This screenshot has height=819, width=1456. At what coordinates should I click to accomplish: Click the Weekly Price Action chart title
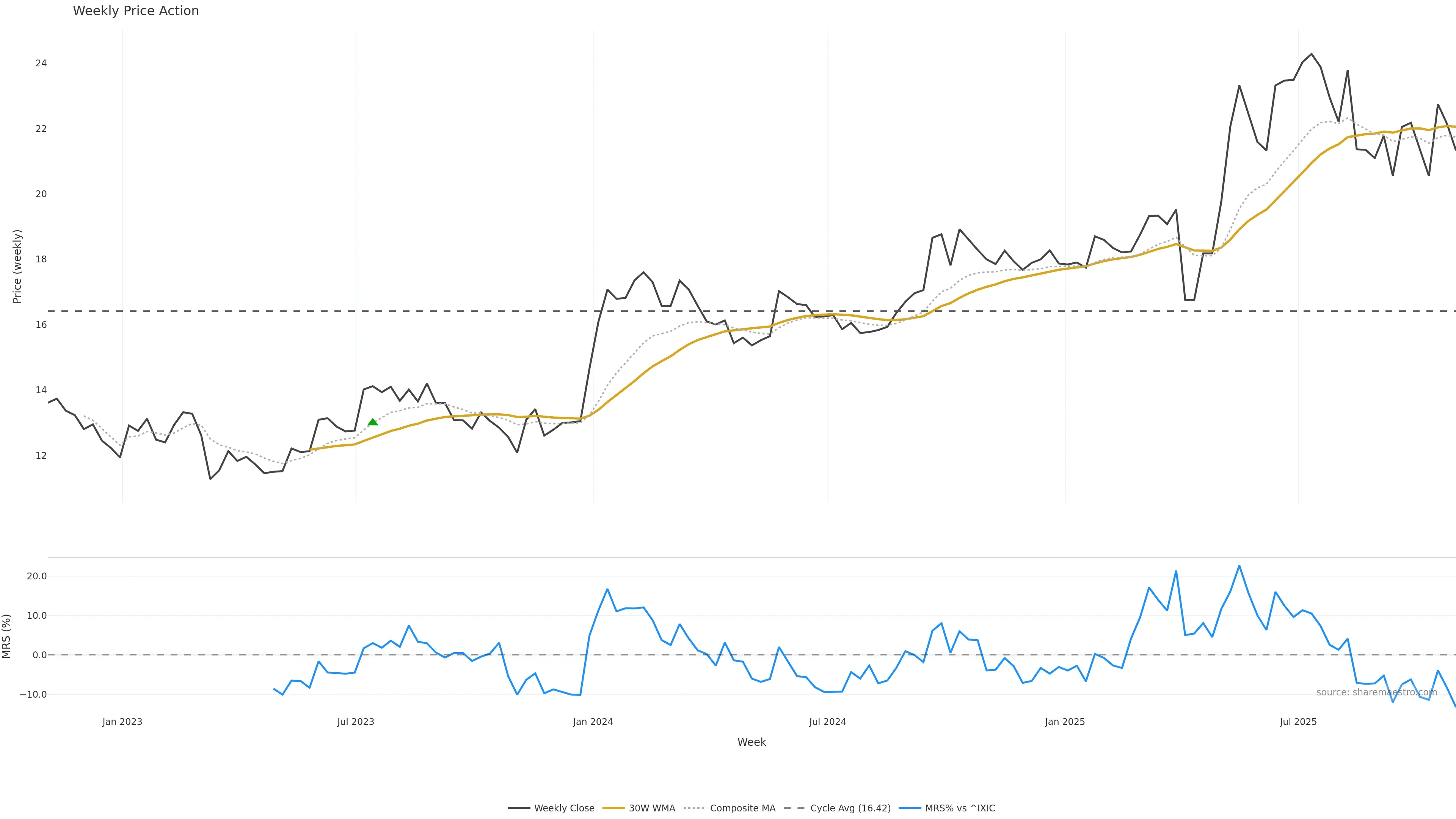(x=136, y=11)
